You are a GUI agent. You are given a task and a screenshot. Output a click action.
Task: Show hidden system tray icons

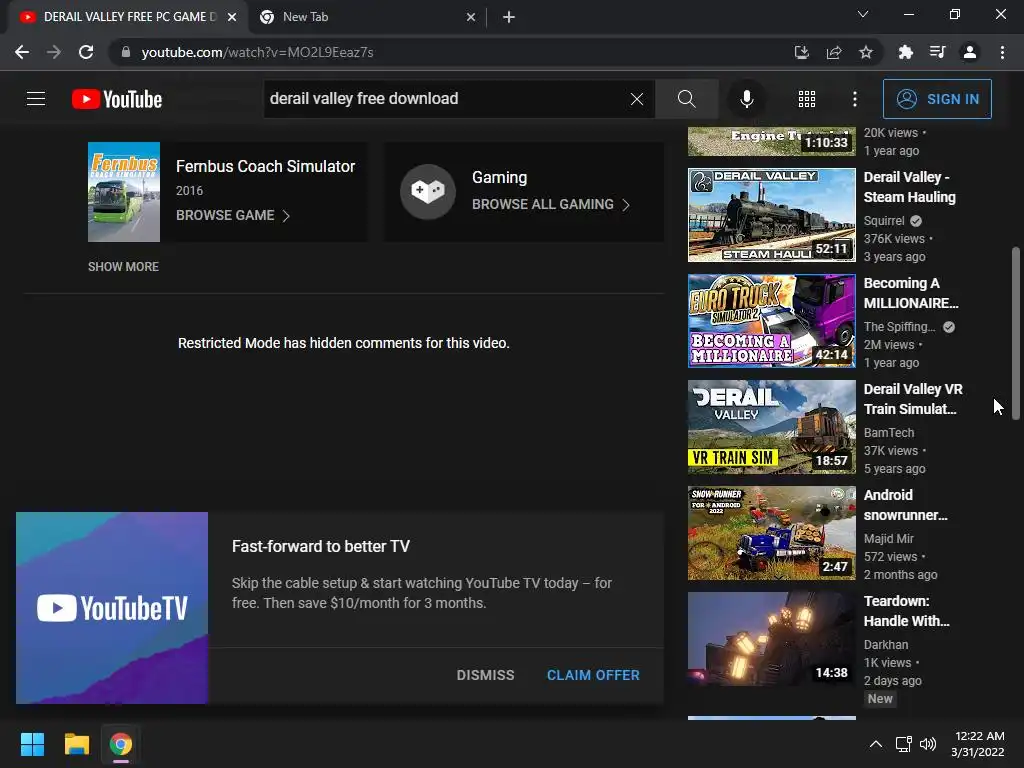[876, 744]
